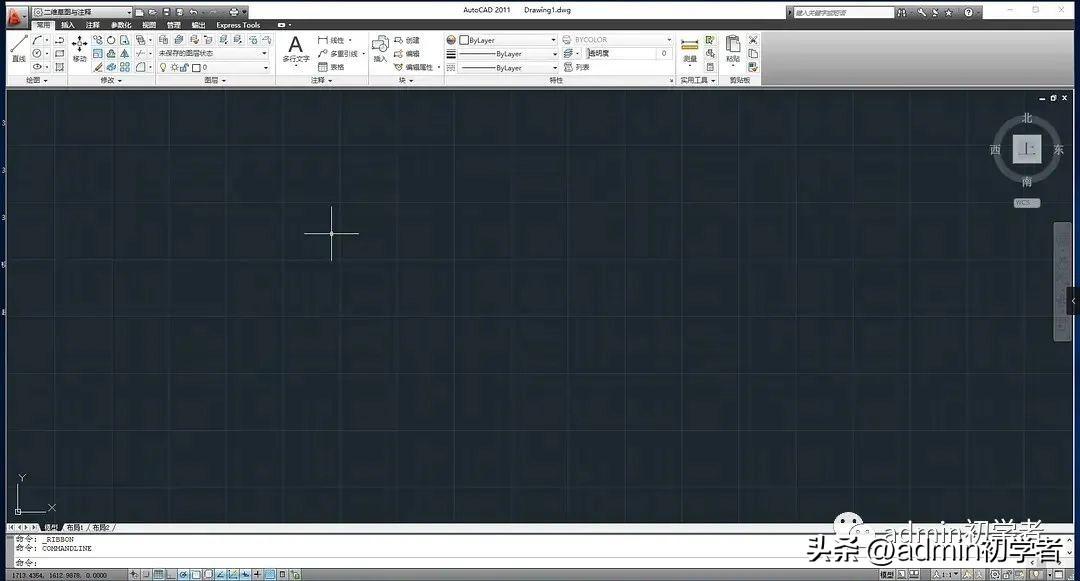Open the layer 0 dropdown list
This screenshot has width=1080, height=581.
point(213,67)
